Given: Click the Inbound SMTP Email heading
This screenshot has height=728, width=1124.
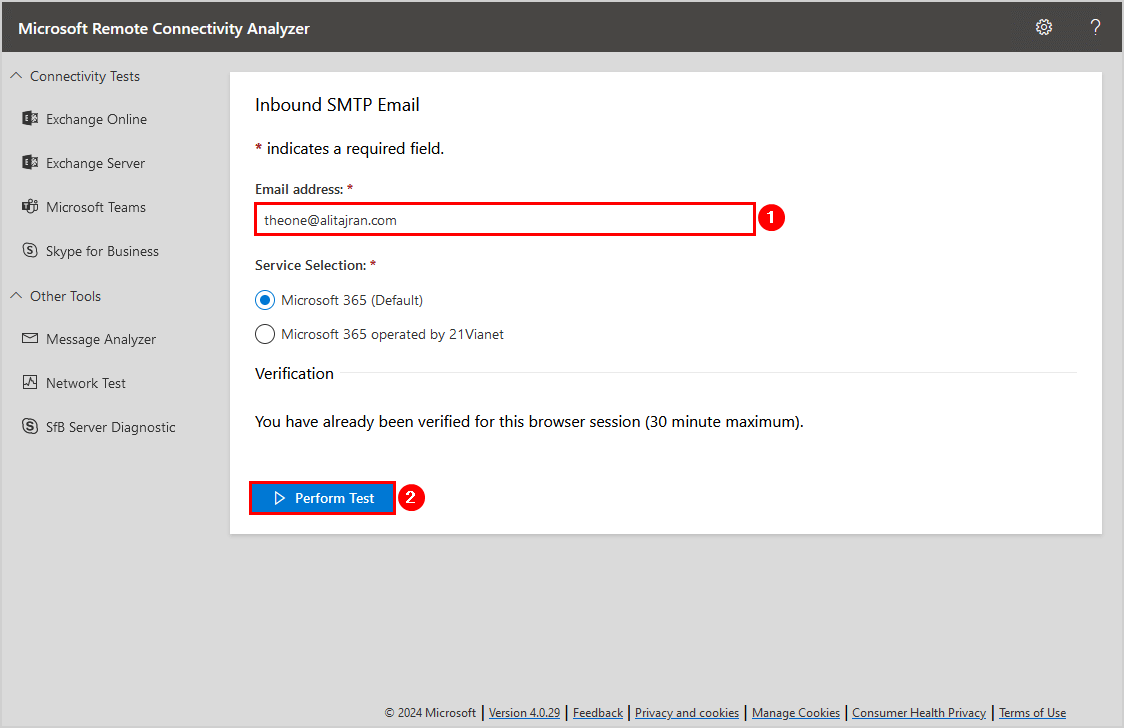Looking at the screenshot, I should 338,105.
